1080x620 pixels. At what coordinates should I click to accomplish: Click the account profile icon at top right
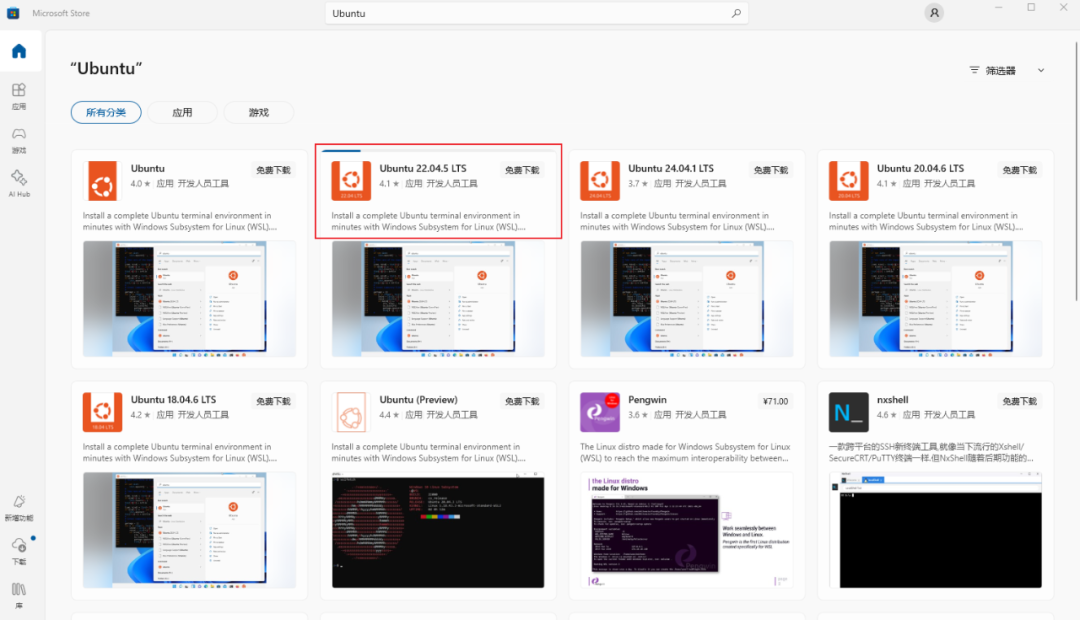(933, 12)
